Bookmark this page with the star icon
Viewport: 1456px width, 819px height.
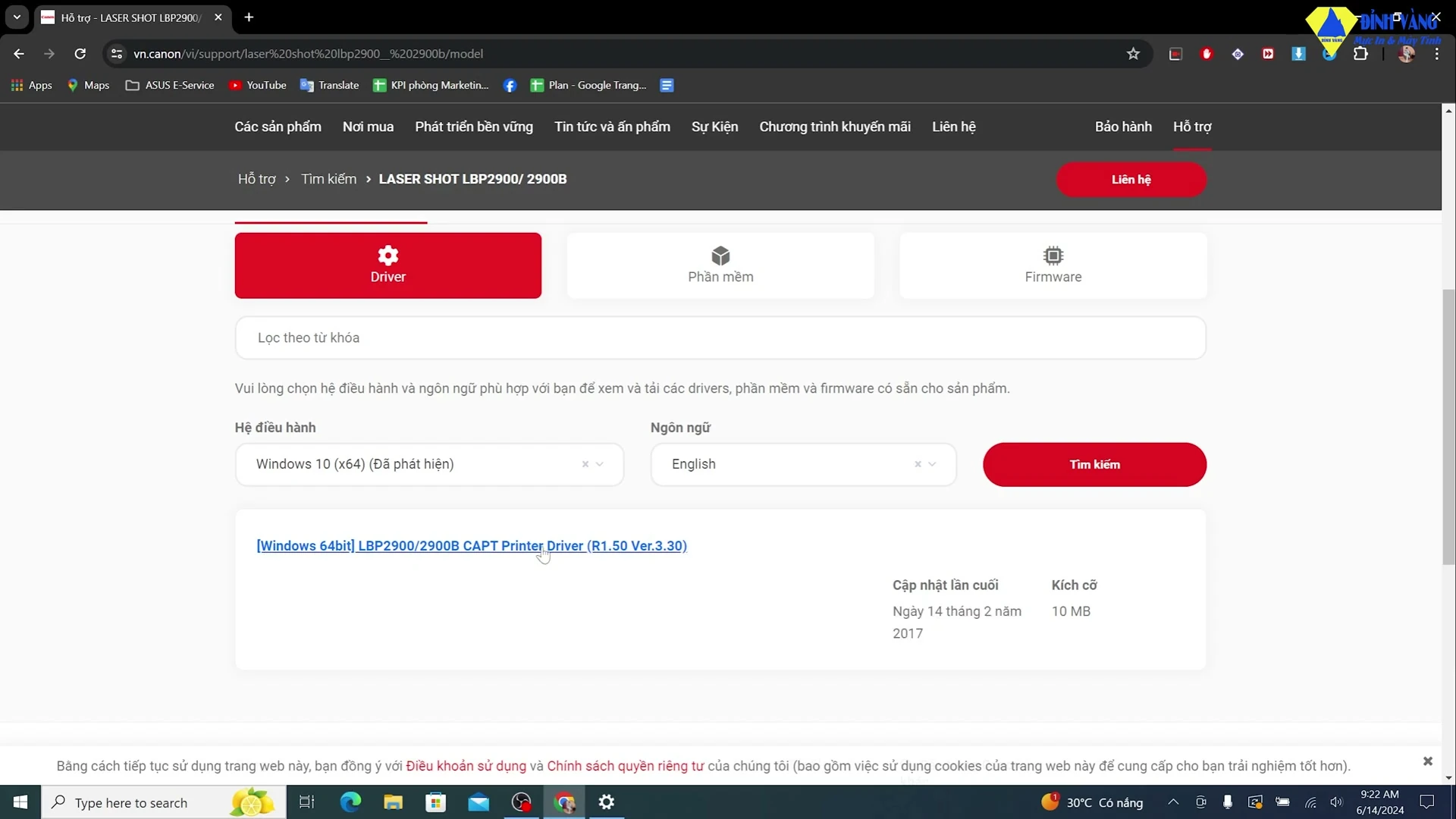pos(1133,54)
